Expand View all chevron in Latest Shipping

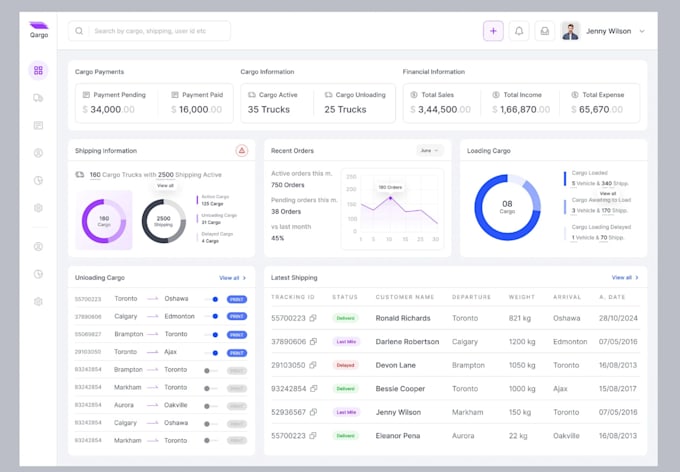[637, 278]
